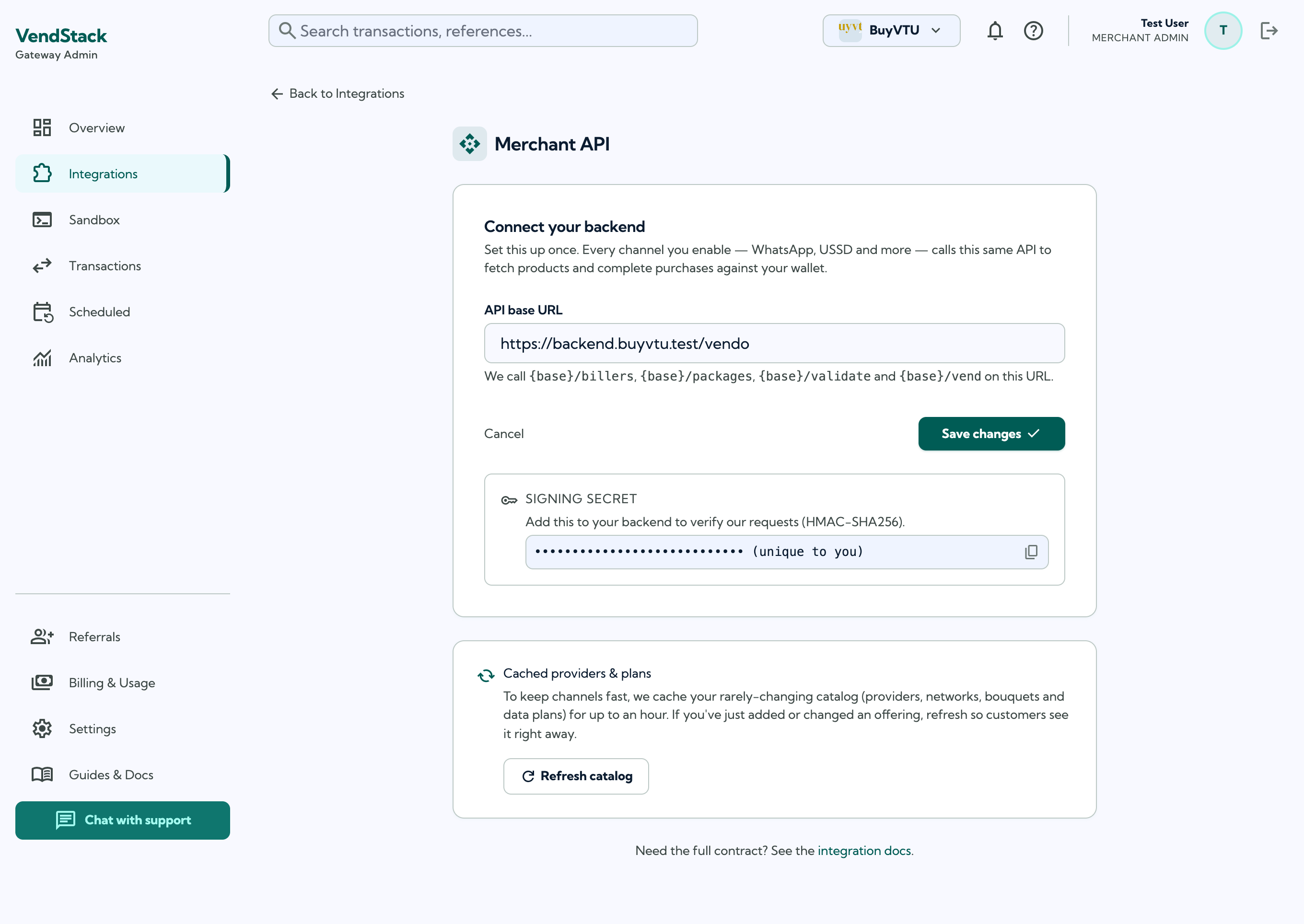
Task: View Analytics from the sidebar
Action: (x=122, y=358)
